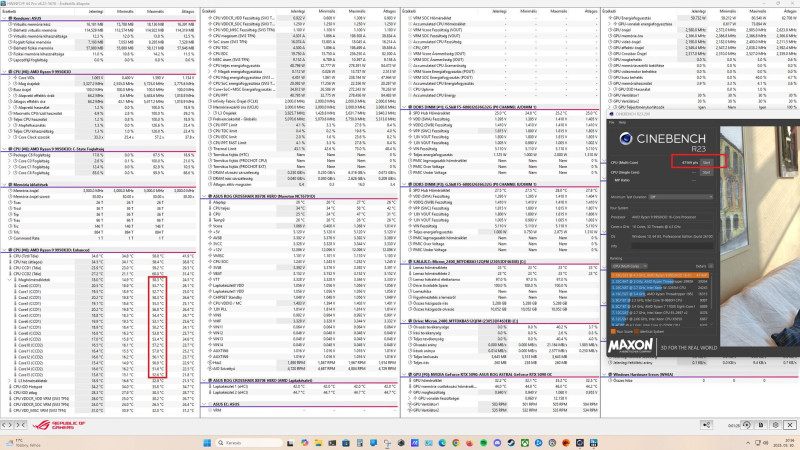Select the Infinity Fabric Órajel (FCLK) row
The height and width of the screenshot is (450, 800).
click(298, 101)
